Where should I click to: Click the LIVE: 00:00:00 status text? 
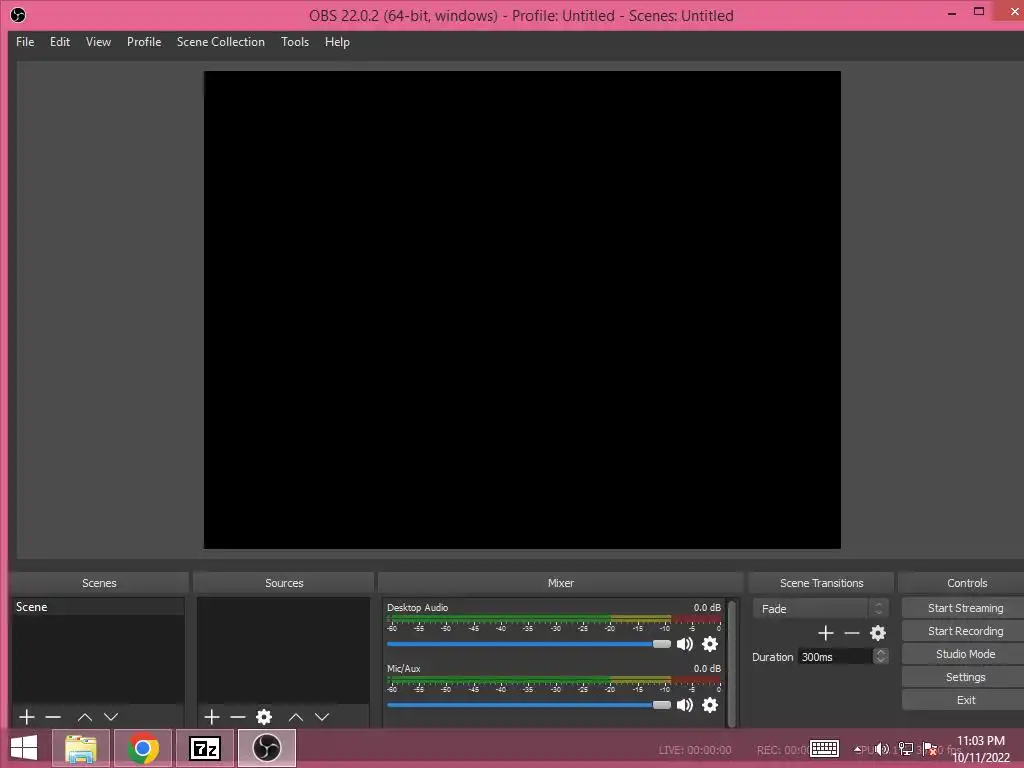point(695,750)
